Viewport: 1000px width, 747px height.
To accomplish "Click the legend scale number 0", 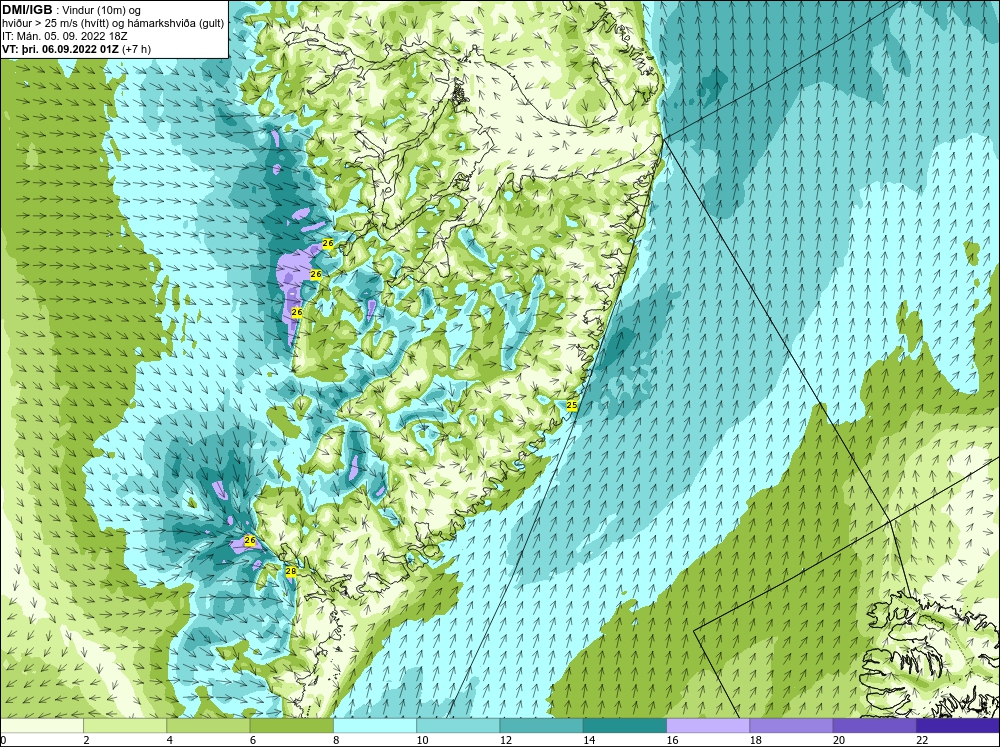I will (x=3, y=740).
